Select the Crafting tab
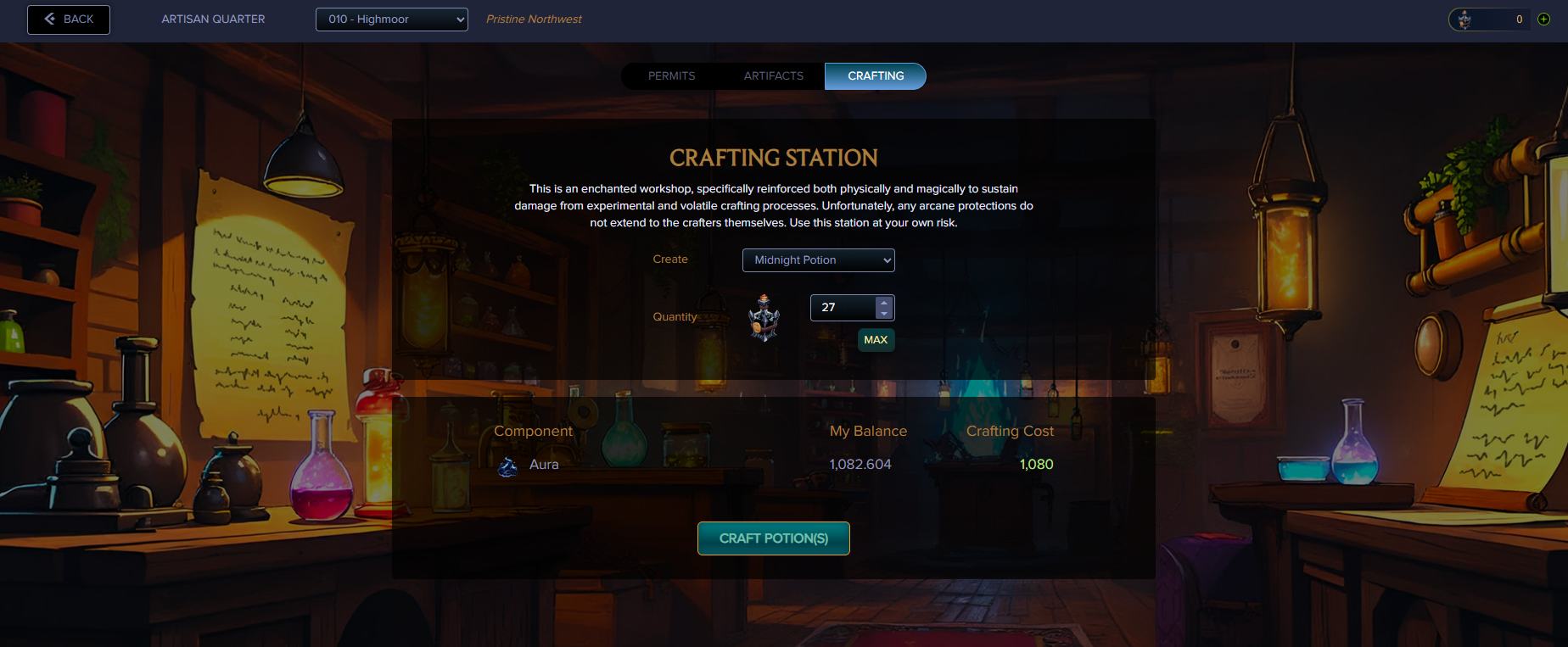This screenshot has height=647, width=1568. [876, 76]
